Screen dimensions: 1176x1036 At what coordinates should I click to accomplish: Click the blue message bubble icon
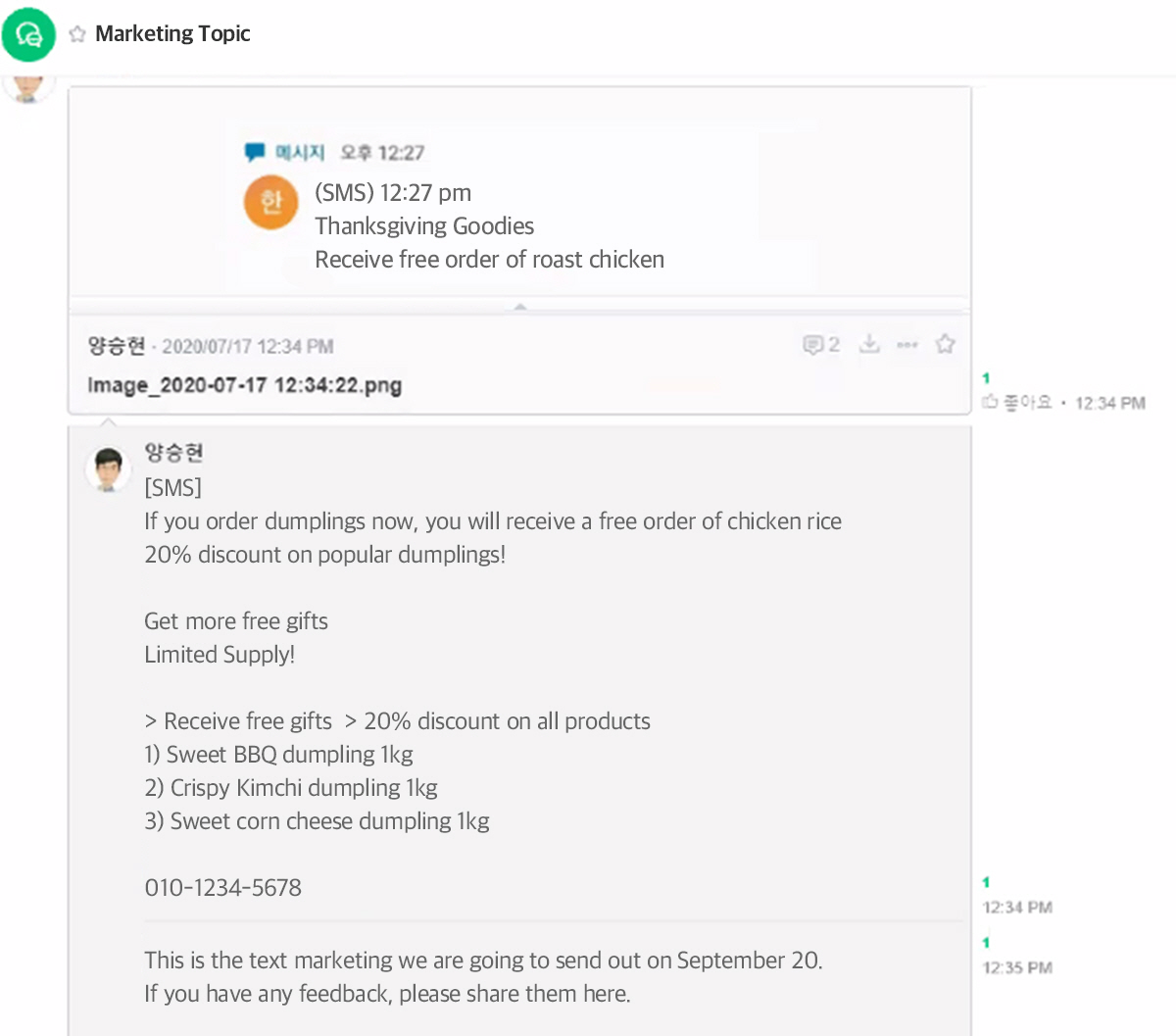[255, 152]
